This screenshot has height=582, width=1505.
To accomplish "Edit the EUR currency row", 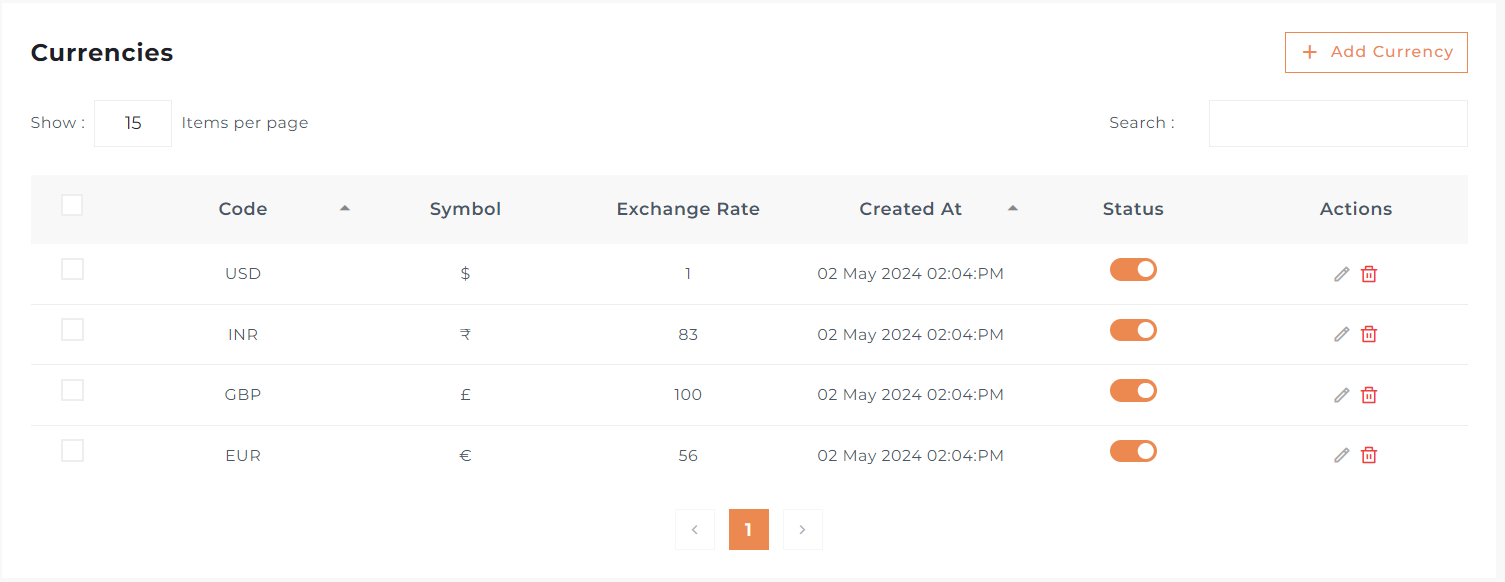I will [x=1342, y=456].
